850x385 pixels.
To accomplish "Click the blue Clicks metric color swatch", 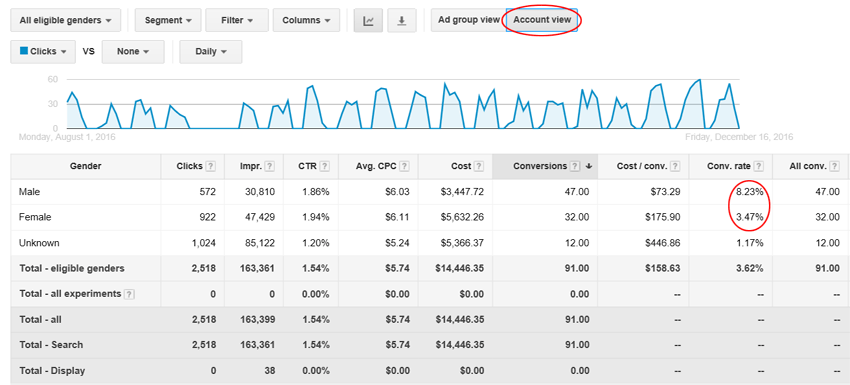I will [x=24, y=51].
